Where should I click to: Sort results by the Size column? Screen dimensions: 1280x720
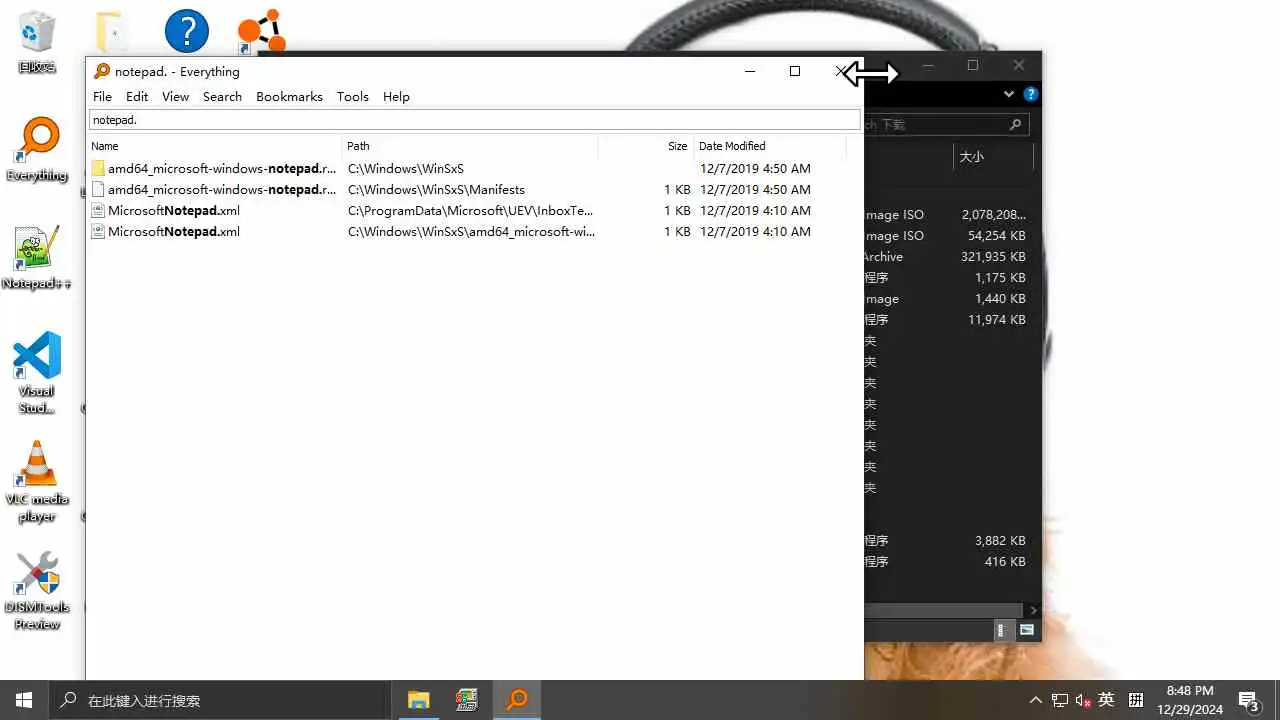646,146
